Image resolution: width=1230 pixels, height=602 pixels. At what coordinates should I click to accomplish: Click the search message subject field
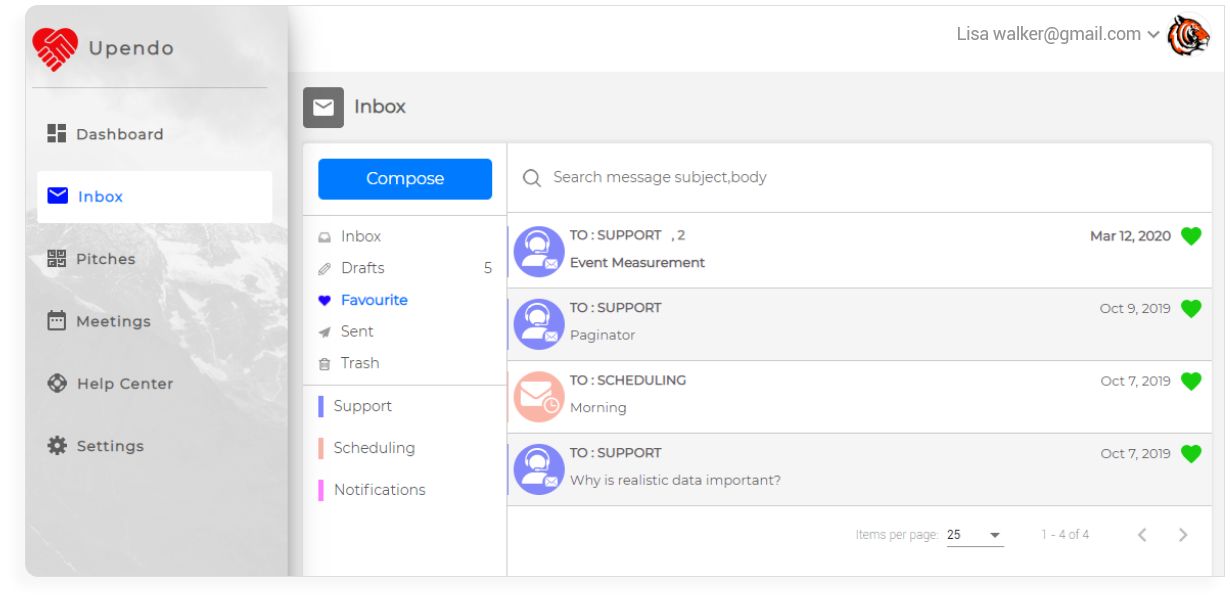(859, 177)
